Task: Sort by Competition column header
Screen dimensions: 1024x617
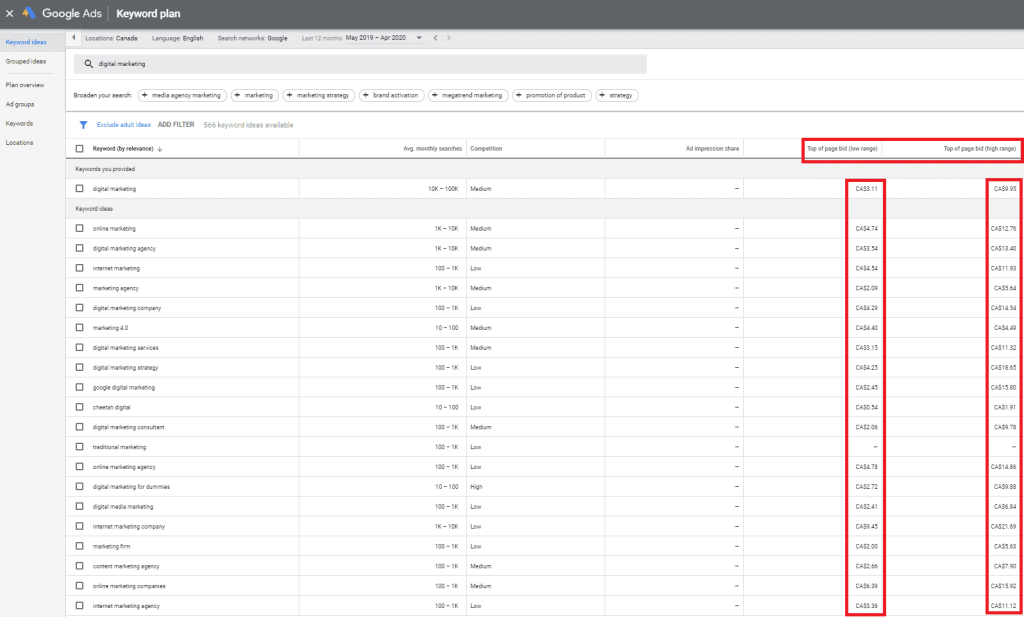Action: [x=486, y=149]
